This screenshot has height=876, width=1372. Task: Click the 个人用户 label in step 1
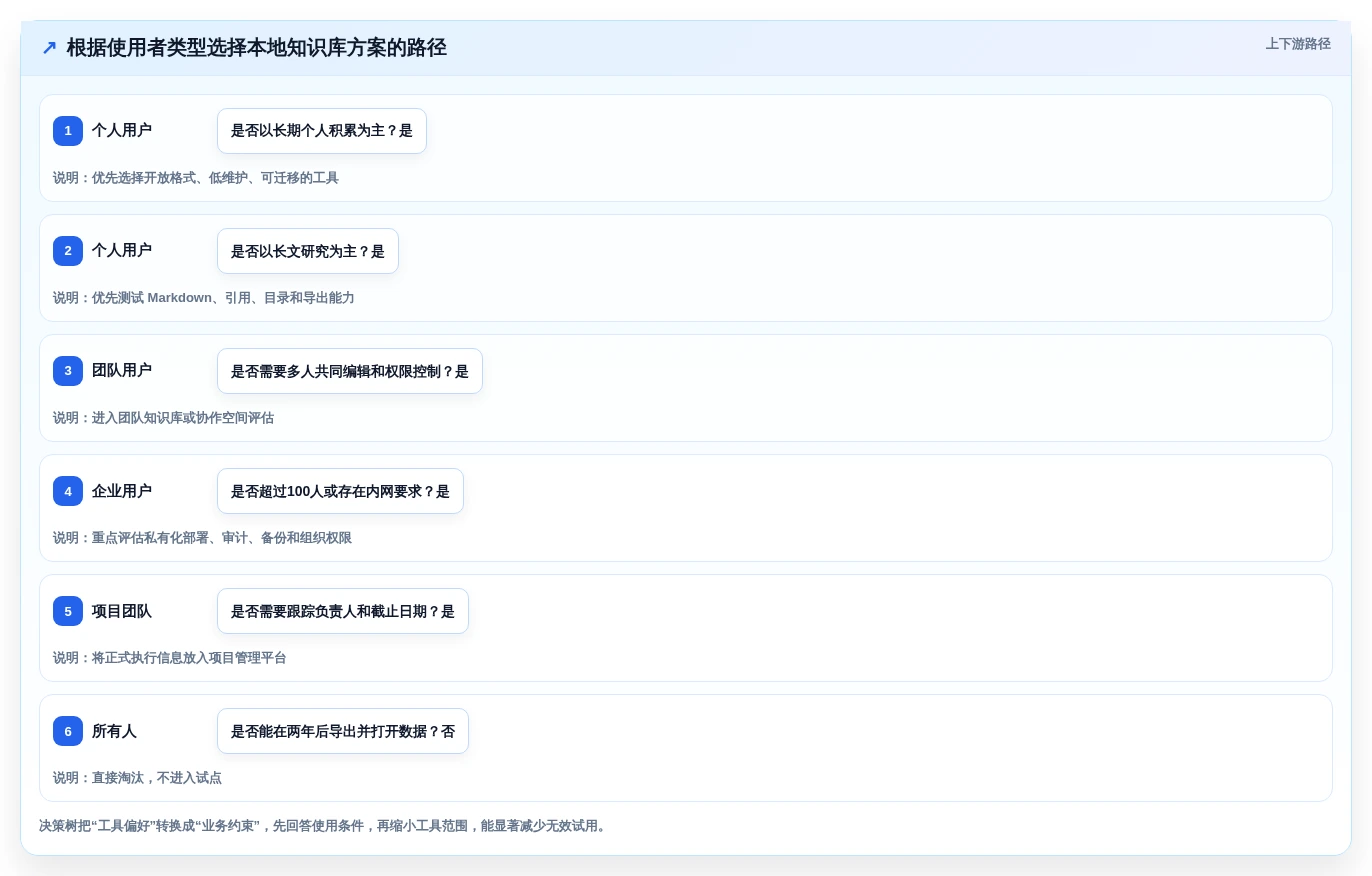pos(122,130)
